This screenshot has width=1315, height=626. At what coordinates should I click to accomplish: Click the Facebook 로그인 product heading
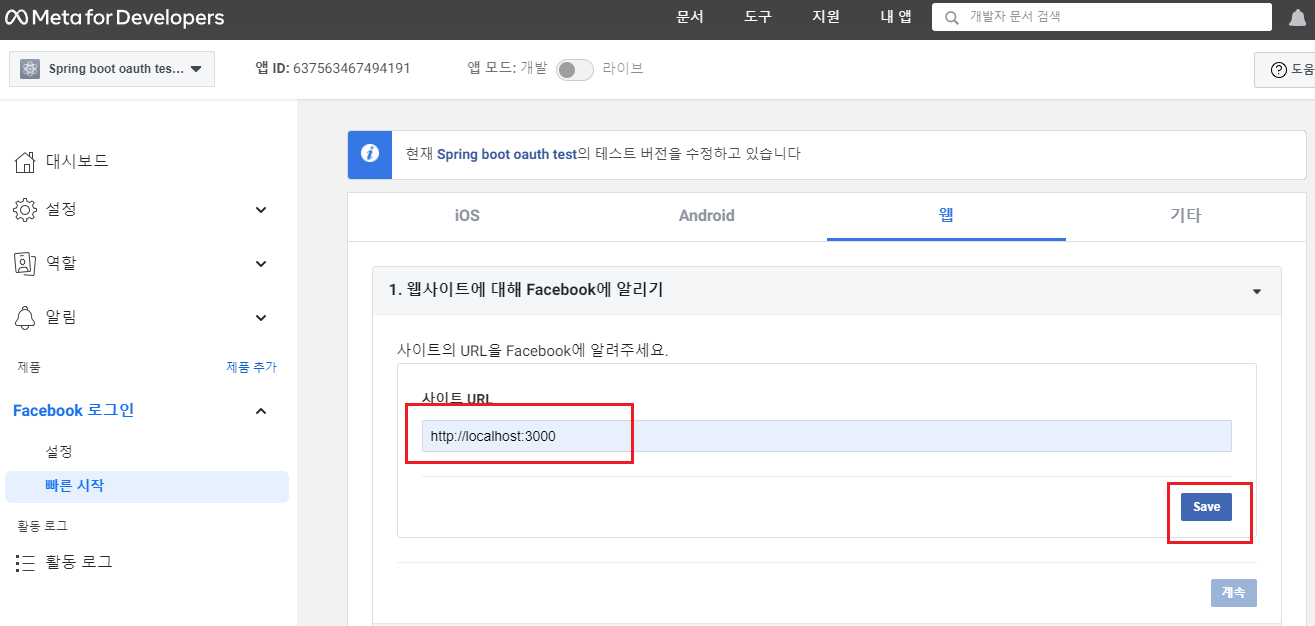click(x=73, y=411)
